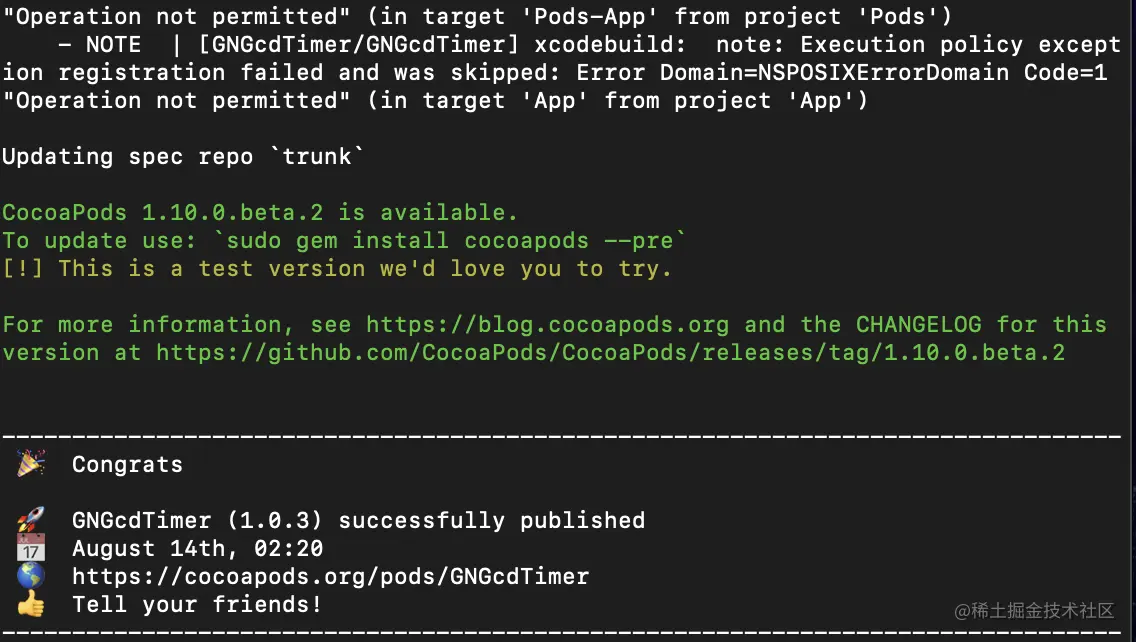Image resolution: width=1136 pixels, height=642 pixels.
Task: Click "(in target 'App' from project 'App')" text
Action: 617,101
